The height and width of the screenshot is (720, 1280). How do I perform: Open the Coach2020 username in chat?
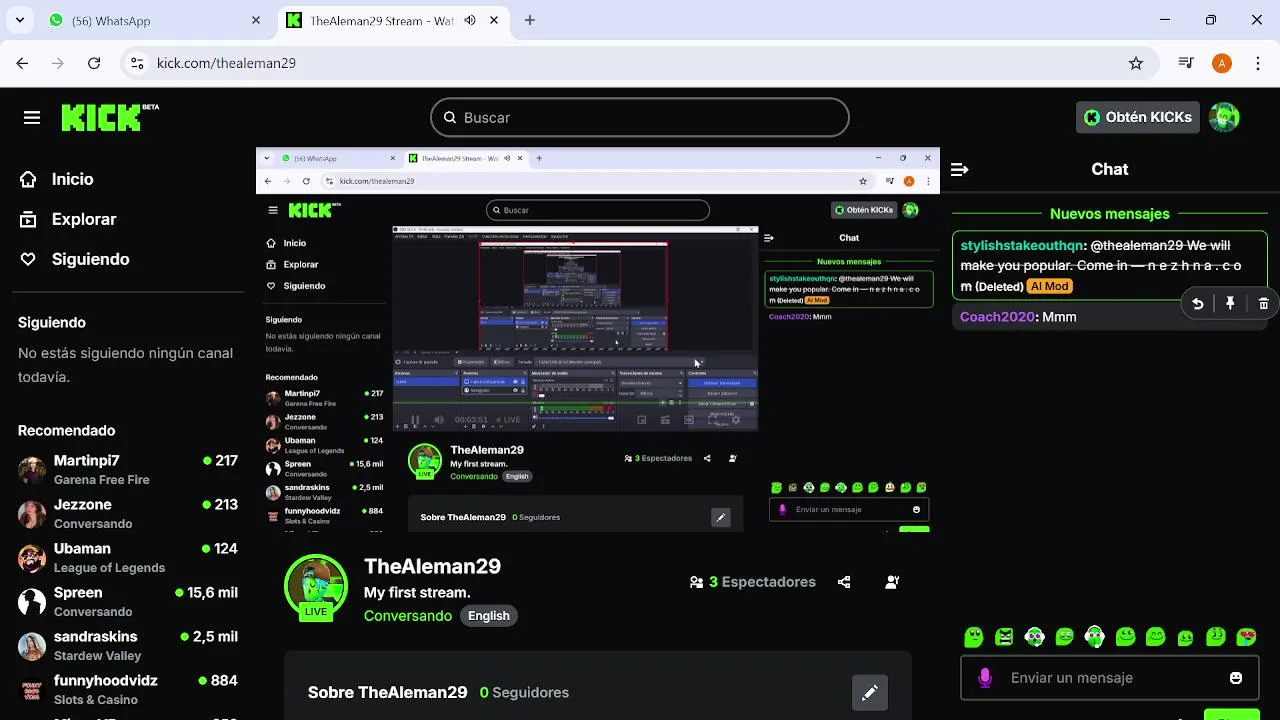(997, 317)
